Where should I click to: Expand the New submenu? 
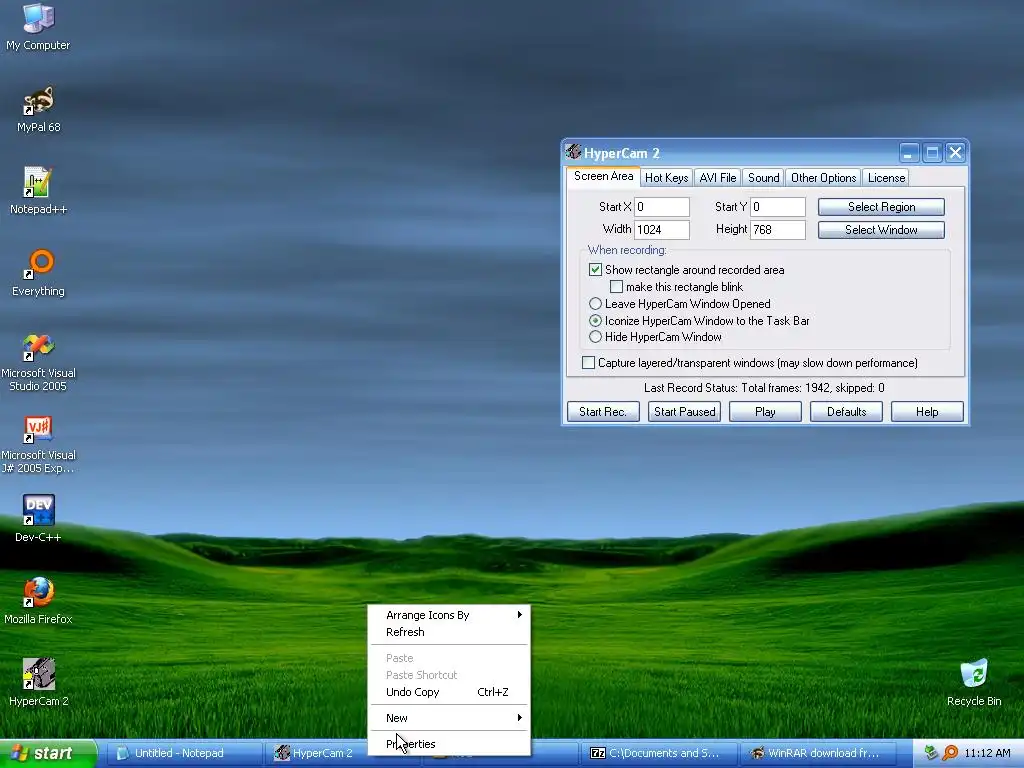(x=450, y=718)
